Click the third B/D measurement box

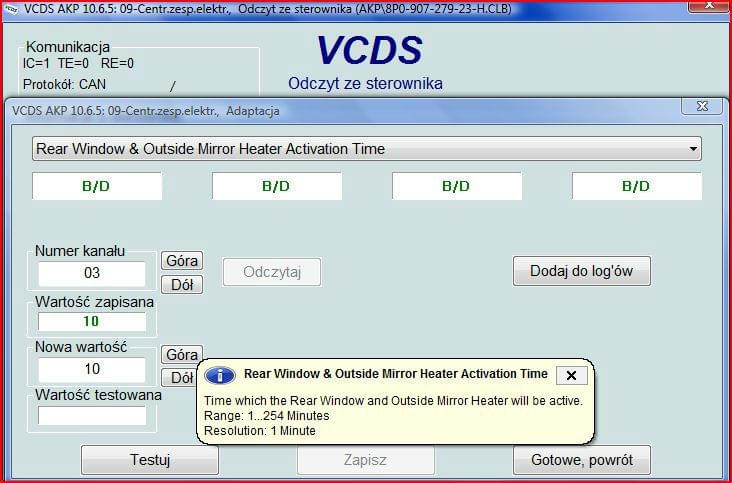point(457,186)
